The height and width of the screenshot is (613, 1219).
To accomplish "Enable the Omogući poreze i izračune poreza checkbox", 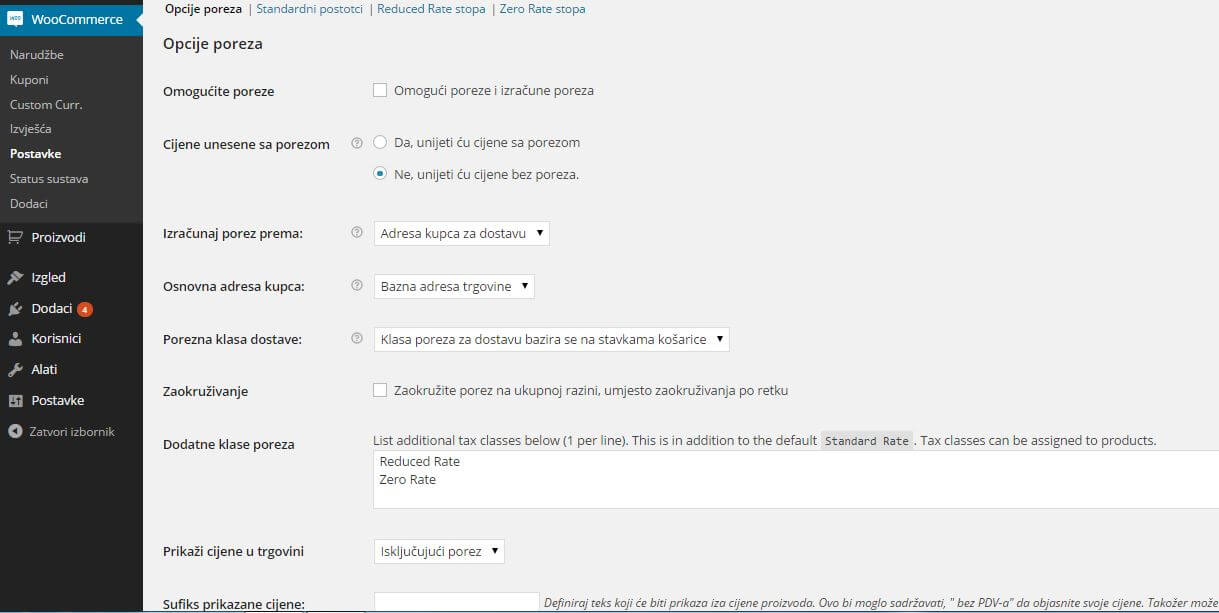I will pos(380,90).
